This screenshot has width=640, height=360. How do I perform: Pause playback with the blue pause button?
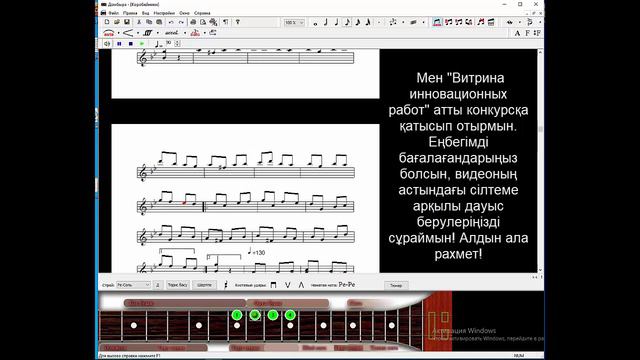[119, 44]
